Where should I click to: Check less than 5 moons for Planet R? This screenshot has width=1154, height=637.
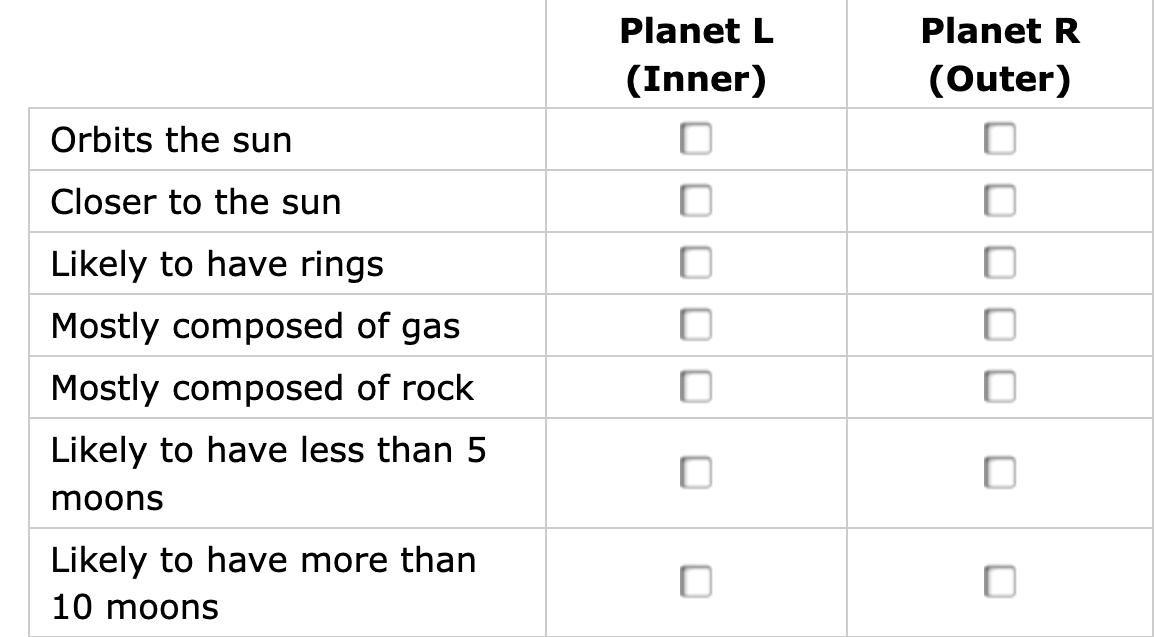click(x=999, y=472)
